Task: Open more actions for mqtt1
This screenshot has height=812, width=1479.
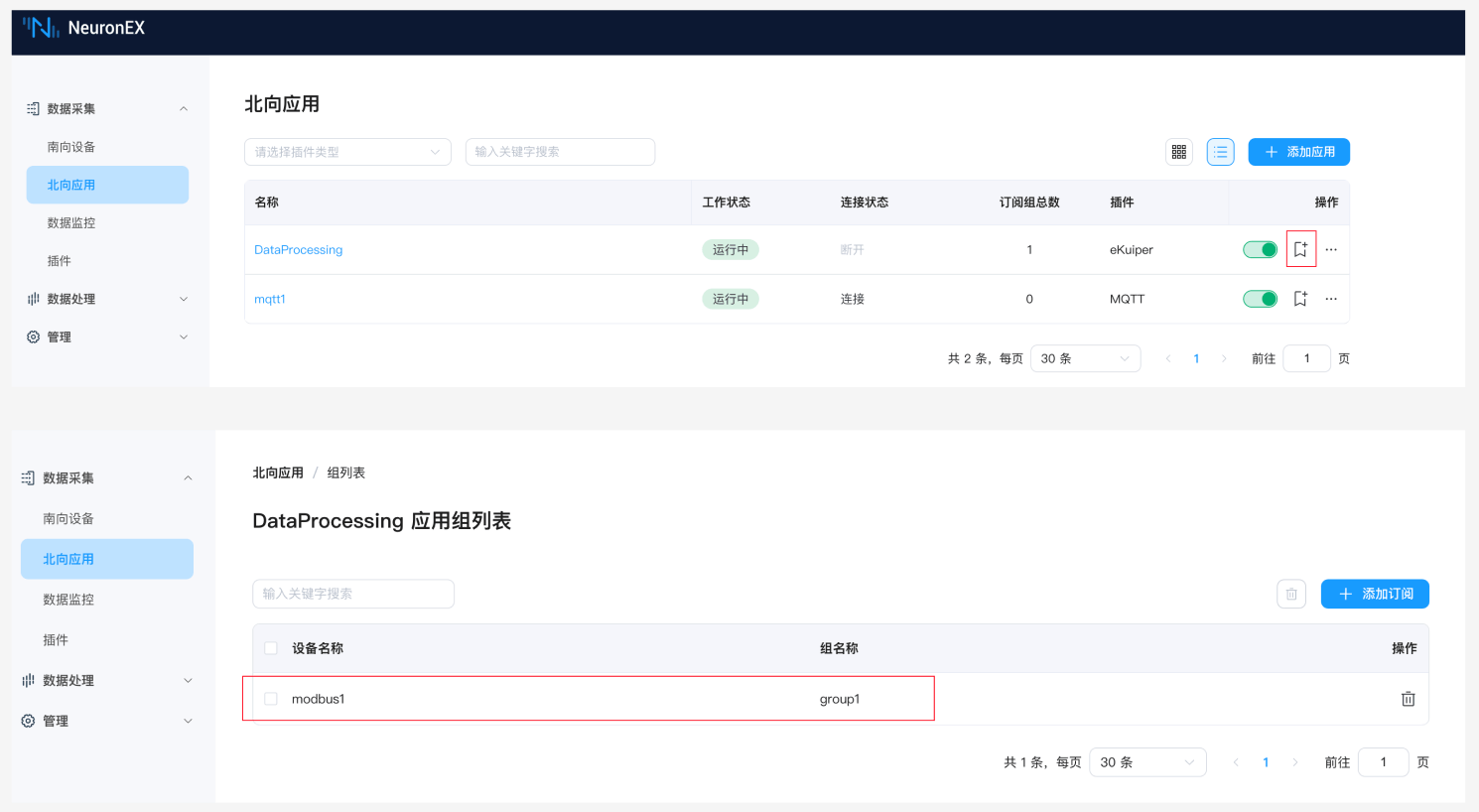Action: 1331,299
